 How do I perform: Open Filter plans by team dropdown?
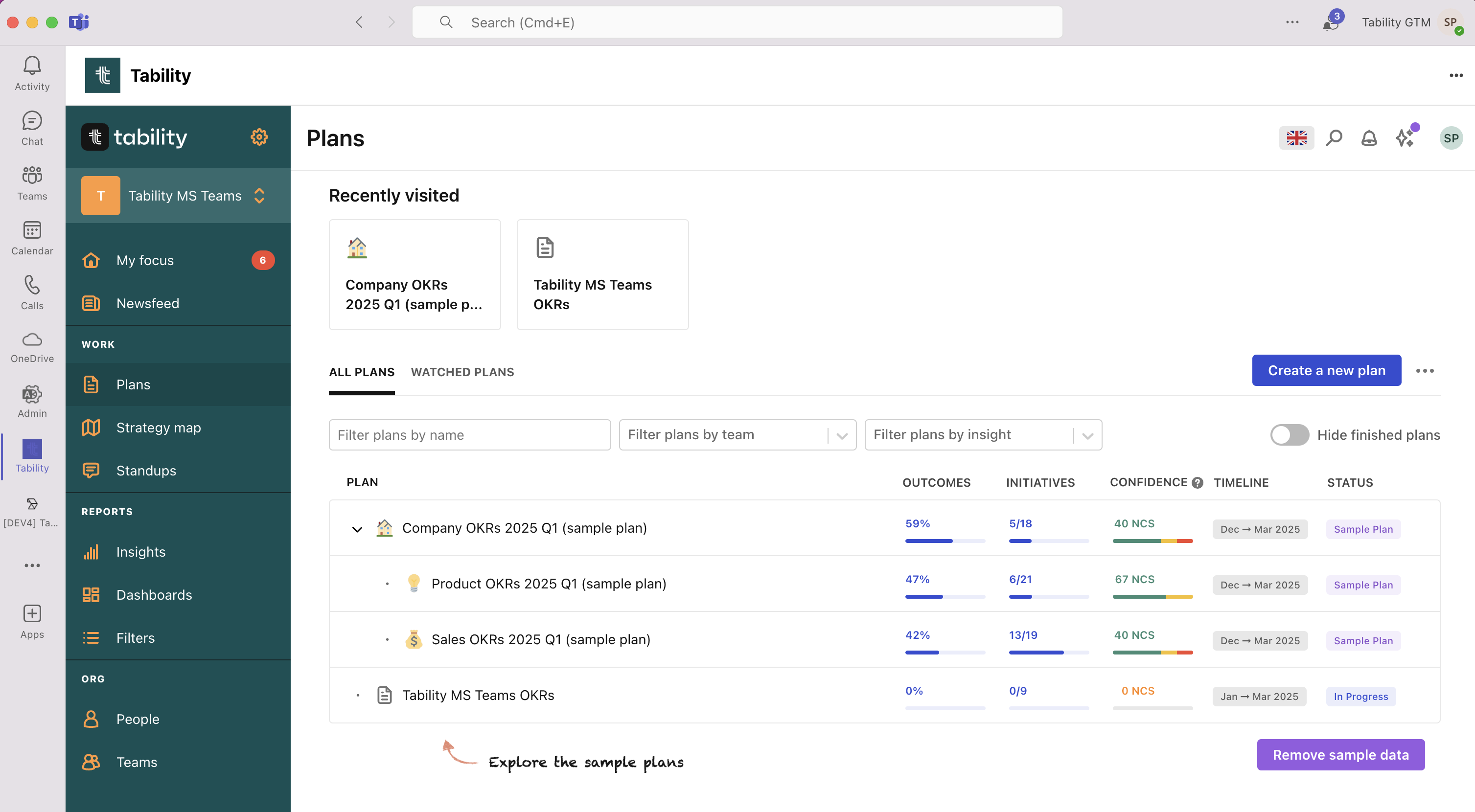point(737,435)
